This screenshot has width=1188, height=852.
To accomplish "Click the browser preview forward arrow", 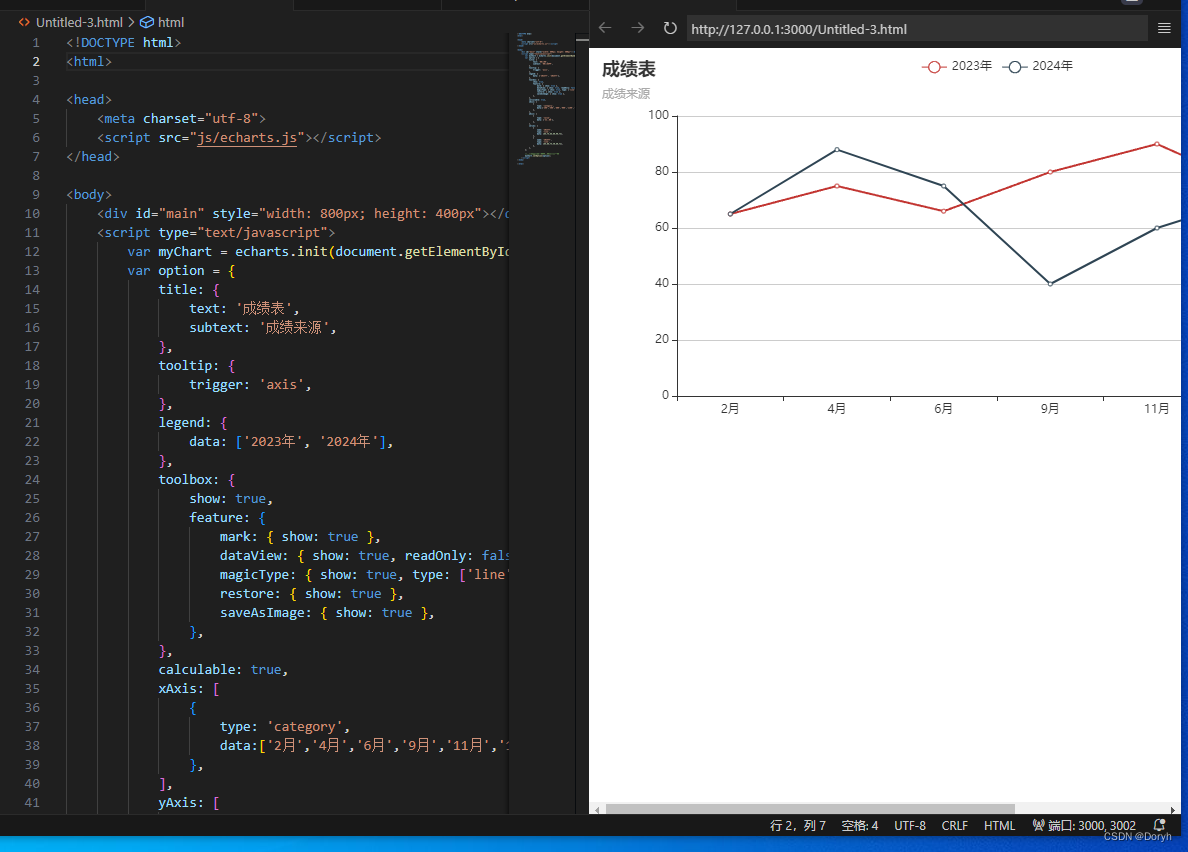I will click(638, 28).
